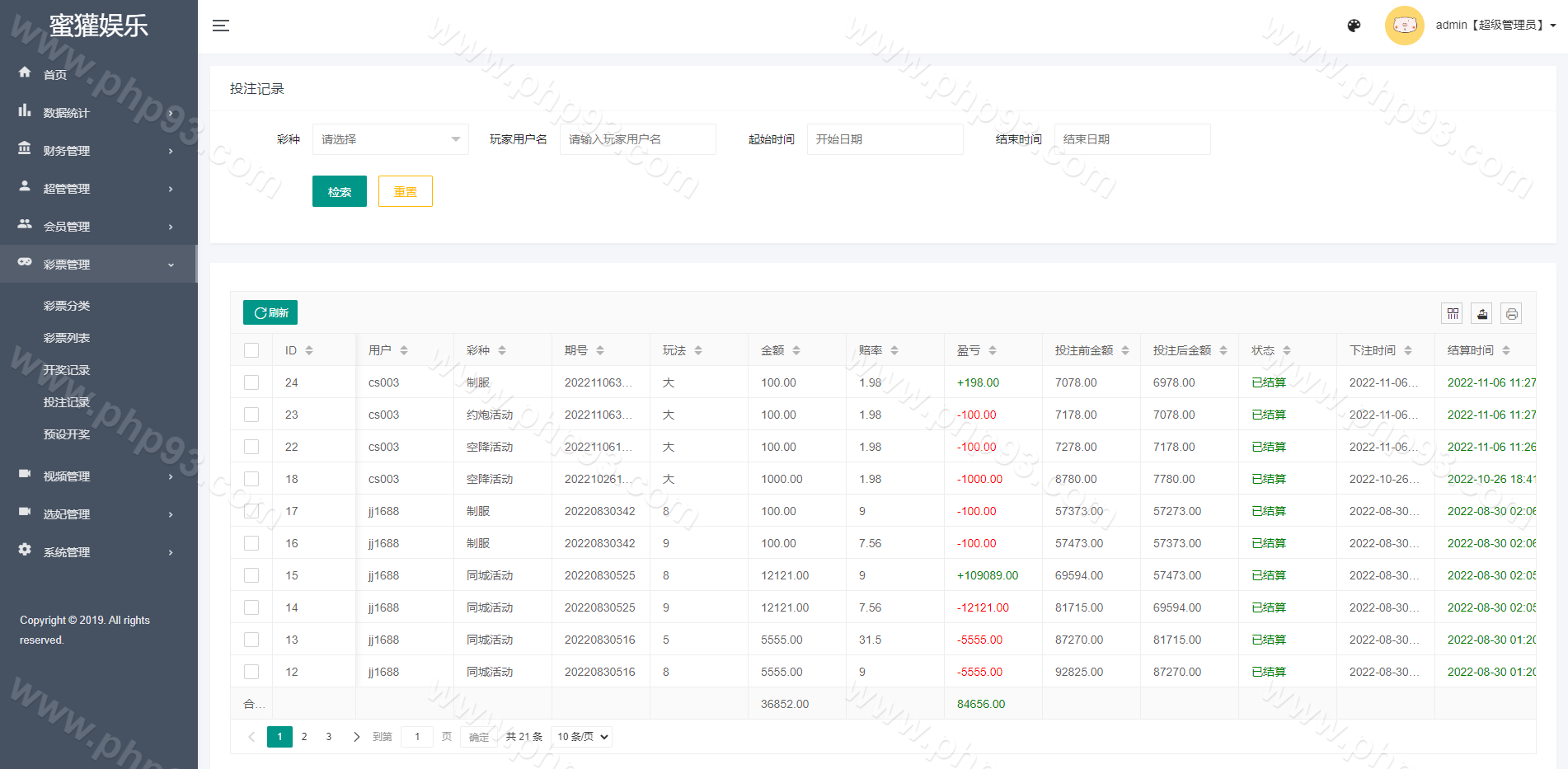The image size is (1568, 769).
Task: Click the 首页 home icon in sidebar
Action: coord(25,73)
